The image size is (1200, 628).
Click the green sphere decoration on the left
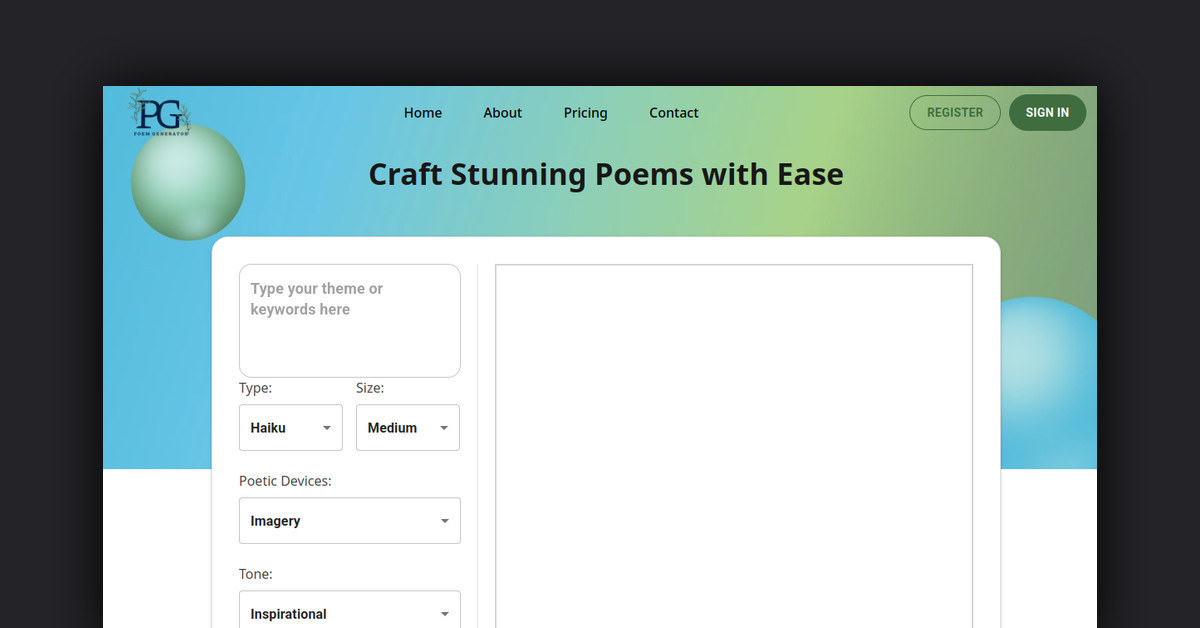pyautogui.click(x=188, y=181)
